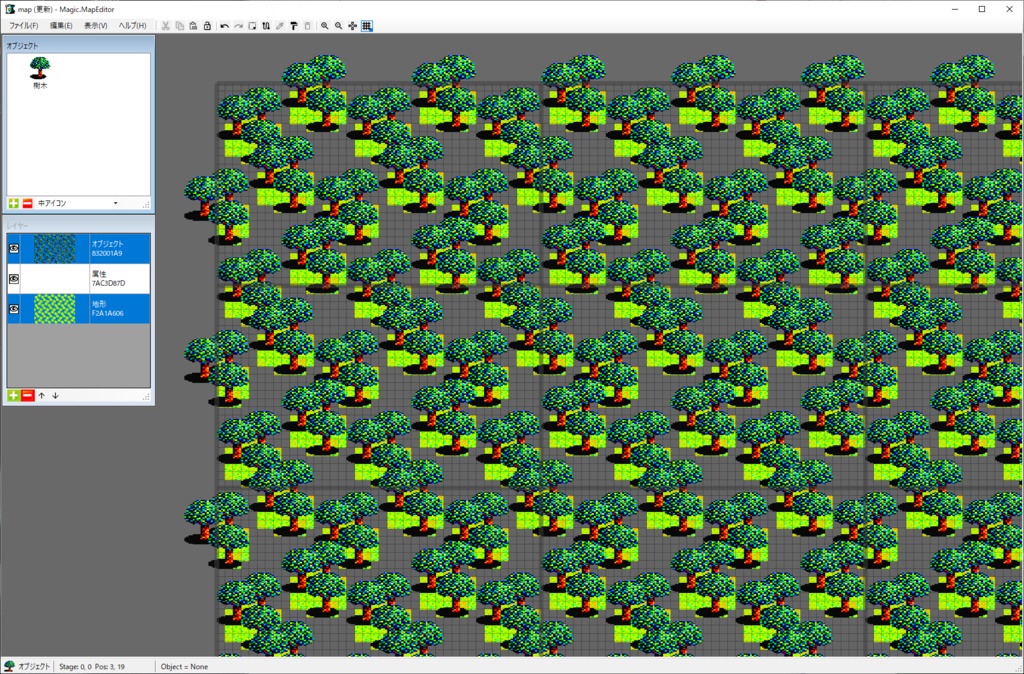Viewport: 1024px width, 674px height.
Task: Hide the オブジェクト layer via eye icon
Action: coord(14,249)
